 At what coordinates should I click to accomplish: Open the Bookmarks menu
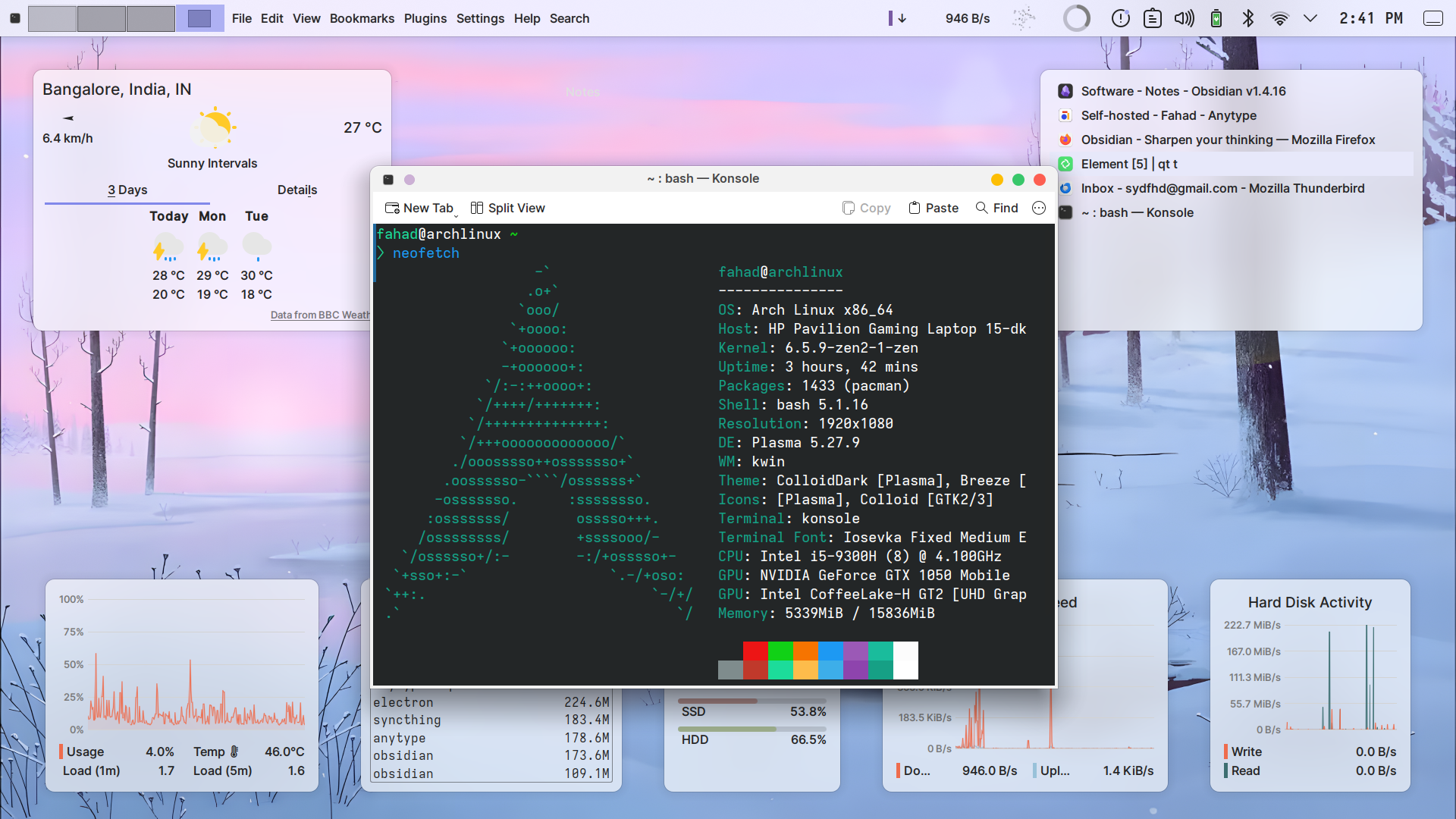362,18
